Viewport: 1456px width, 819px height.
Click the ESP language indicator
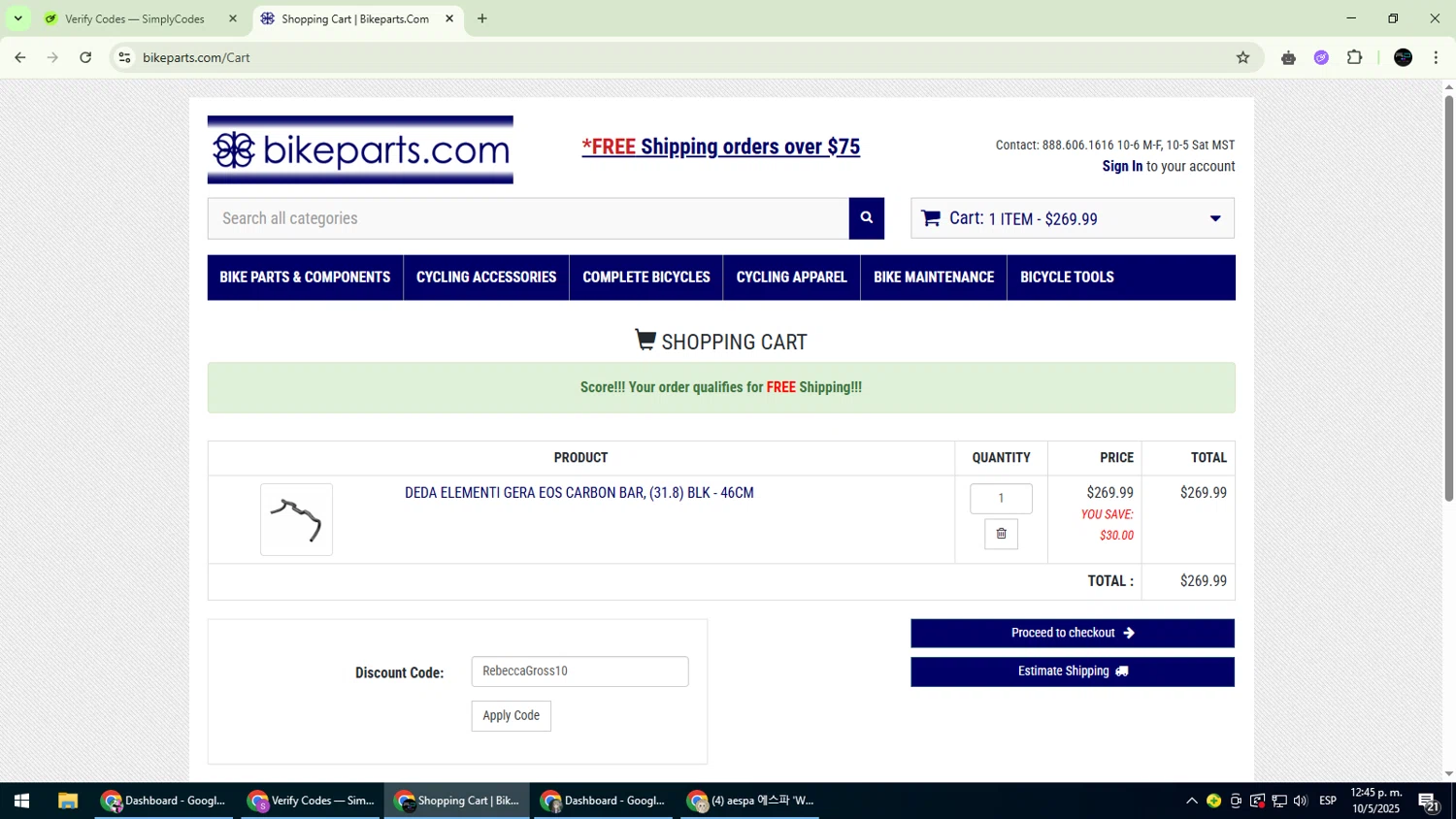coord(1328,801)
